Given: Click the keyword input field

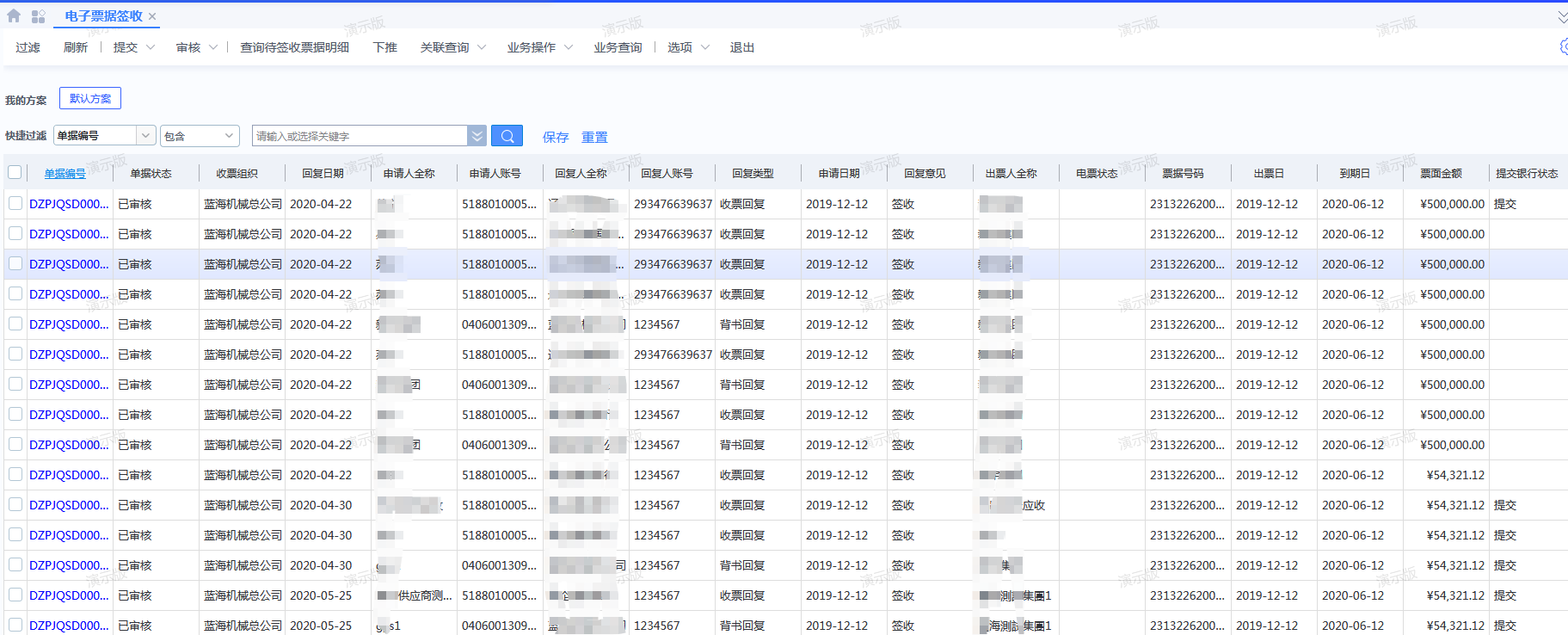Looking at the screenshot, I should point(360,136).
